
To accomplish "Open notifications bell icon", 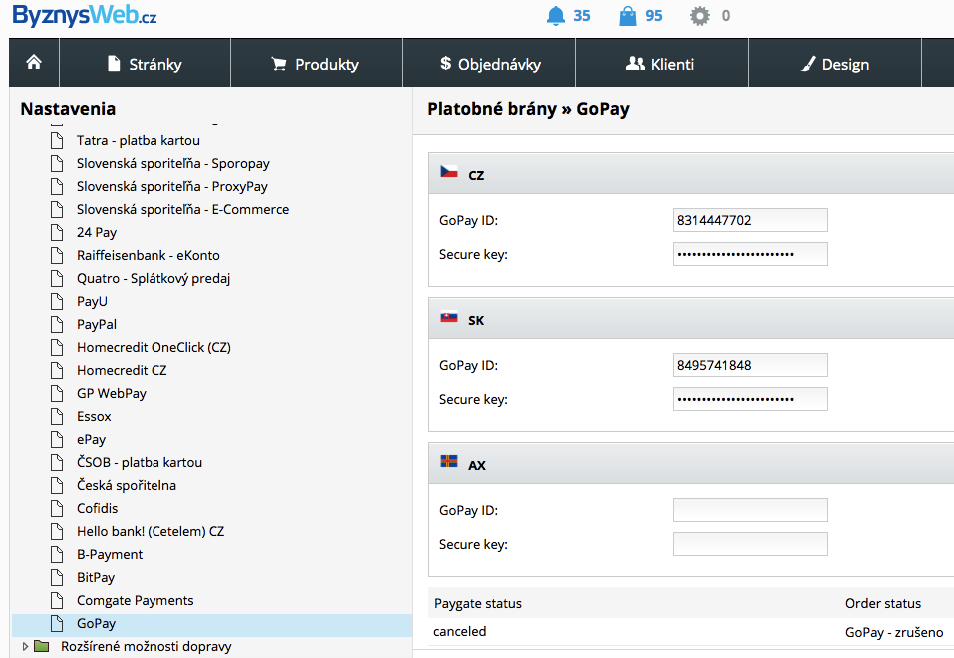I will coord(556,16).
